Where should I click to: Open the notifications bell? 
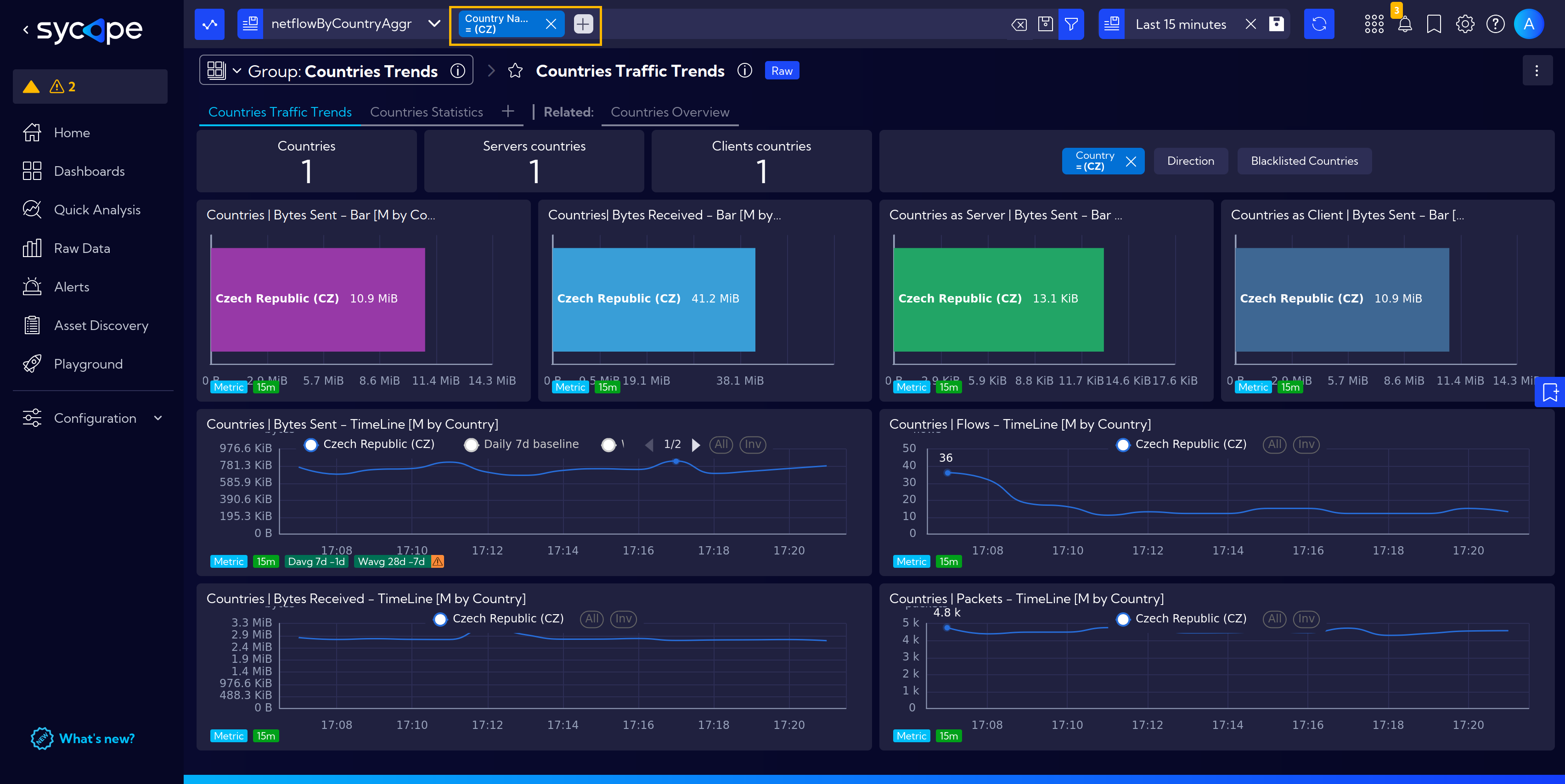point(1405,24)
